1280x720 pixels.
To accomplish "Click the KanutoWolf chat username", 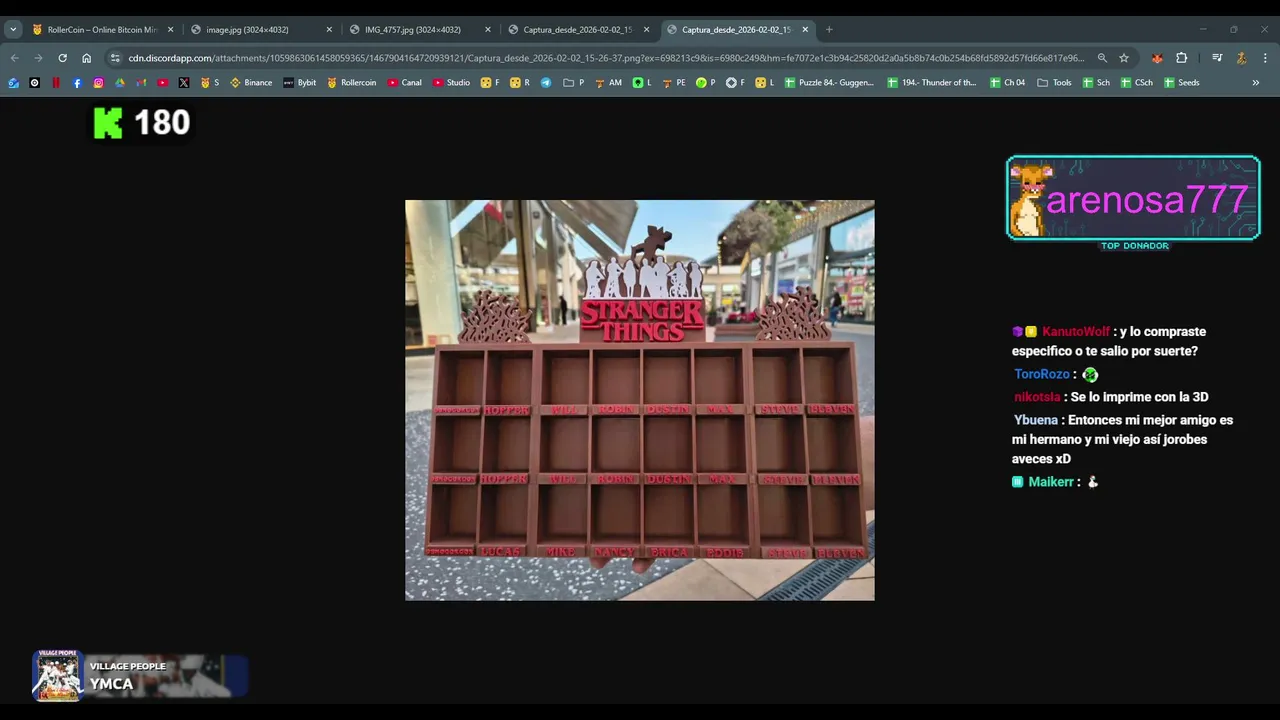I will coord(1076,332).
